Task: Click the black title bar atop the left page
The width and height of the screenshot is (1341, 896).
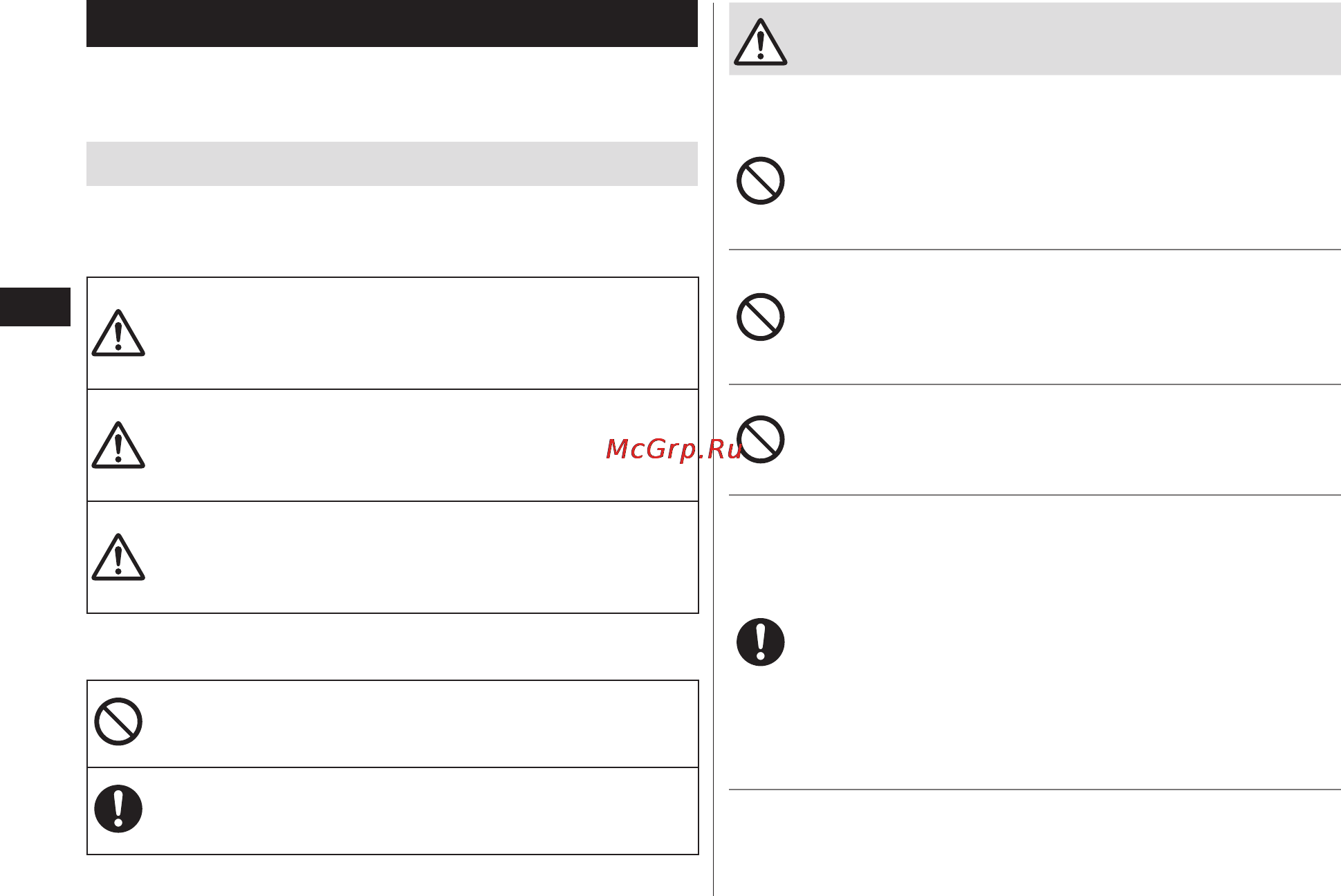Action: (392, 24)
